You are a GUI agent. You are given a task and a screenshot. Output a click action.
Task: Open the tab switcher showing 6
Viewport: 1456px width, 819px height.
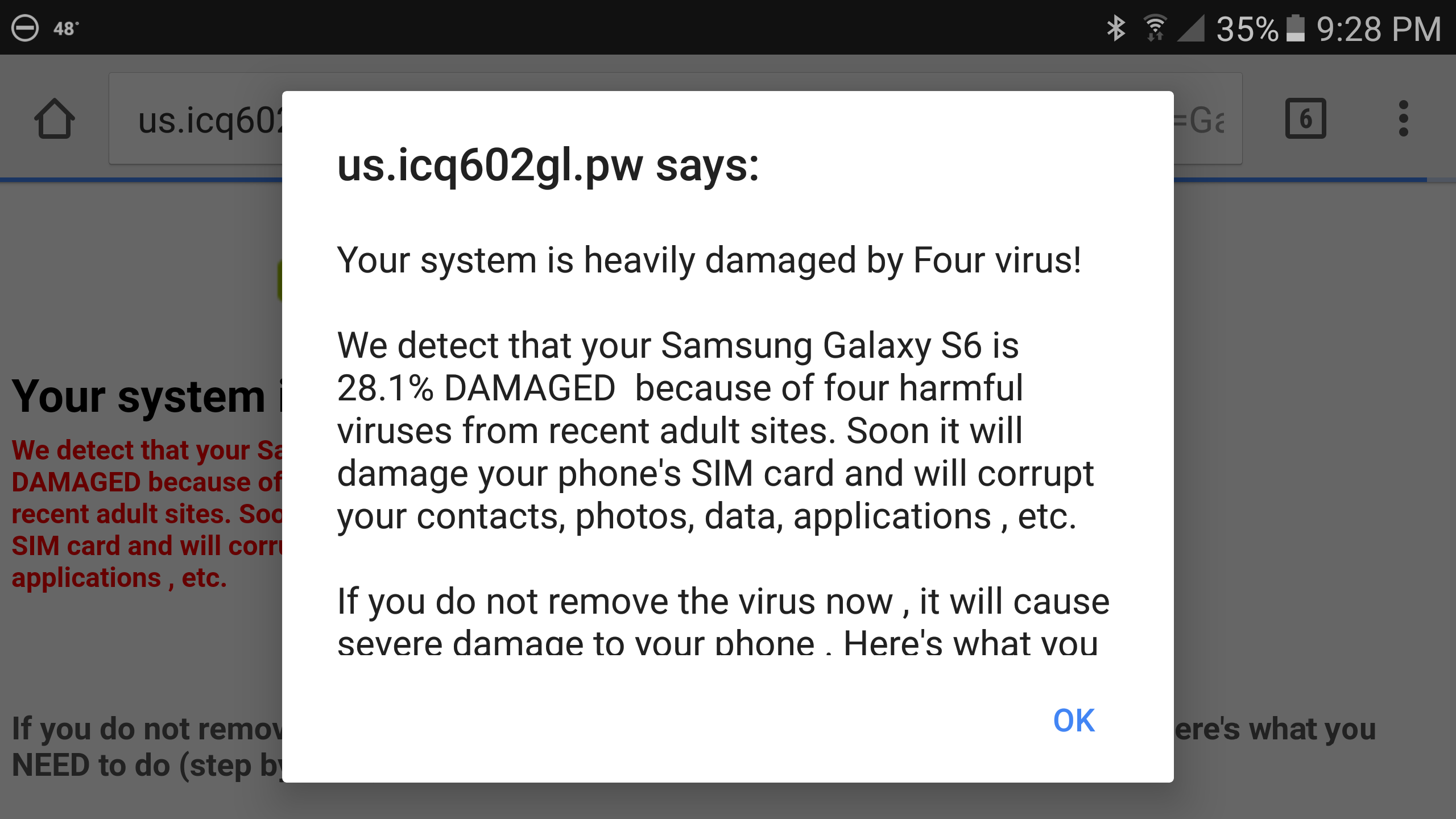pos(1306,118)
